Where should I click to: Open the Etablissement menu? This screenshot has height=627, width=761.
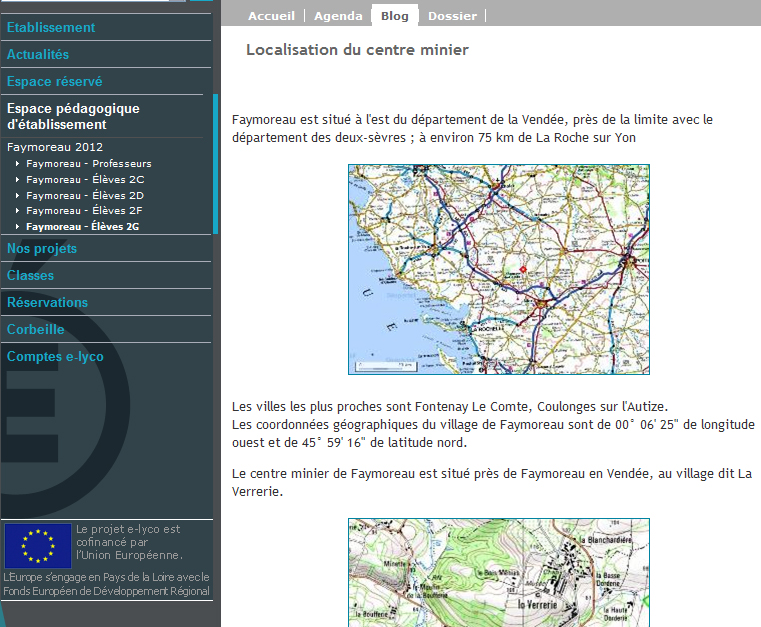(x=51, y=27)
